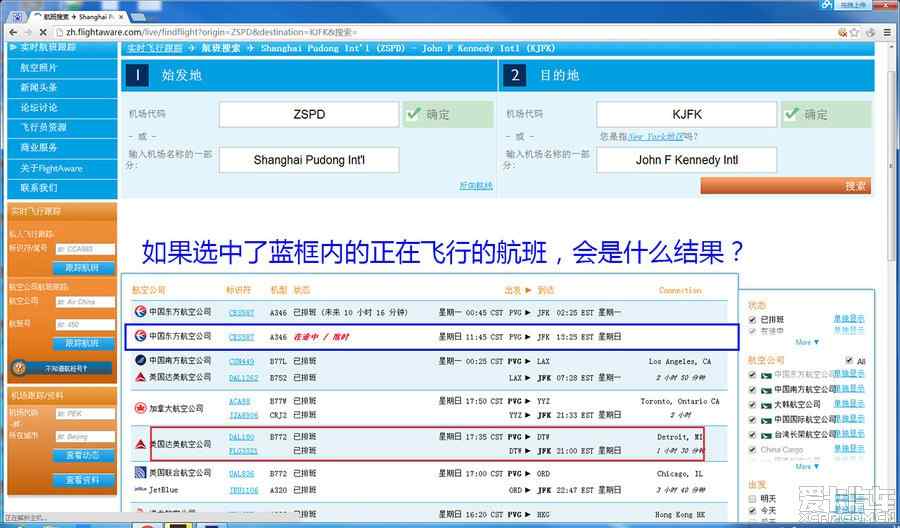Viewport: 900px width, 528px height.
Task: Open a new browser tab
Action: pos(140,17)
